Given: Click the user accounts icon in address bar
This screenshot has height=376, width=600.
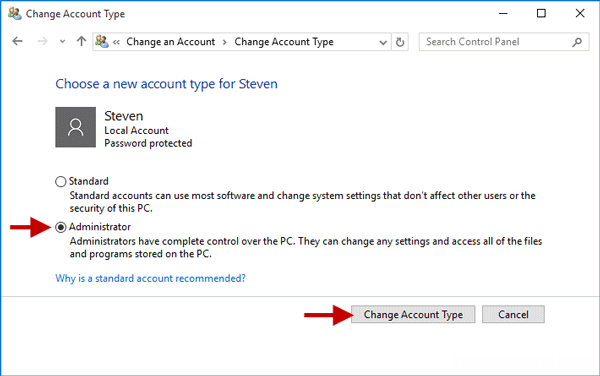Looking at the screenshot, I should (102, 41).
